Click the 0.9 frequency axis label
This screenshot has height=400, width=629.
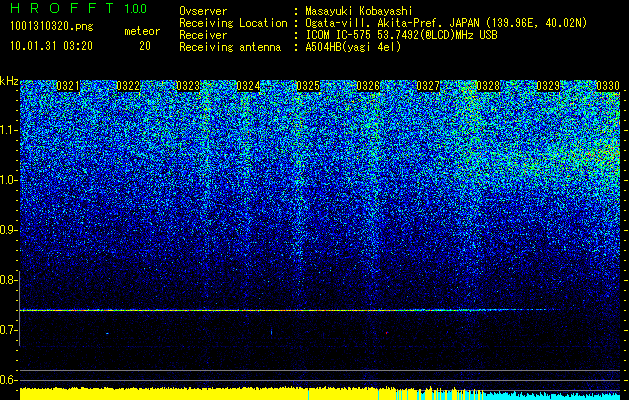(8, 230)
